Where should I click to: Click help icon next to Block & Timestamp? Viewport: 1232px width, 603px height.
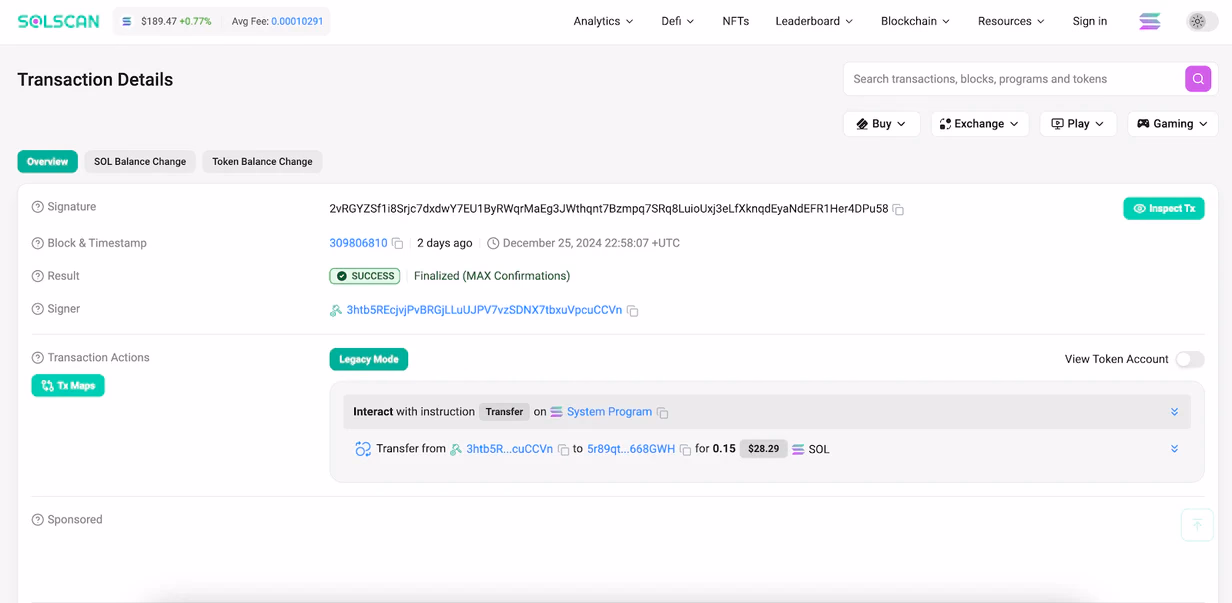[x=38, y=243]
